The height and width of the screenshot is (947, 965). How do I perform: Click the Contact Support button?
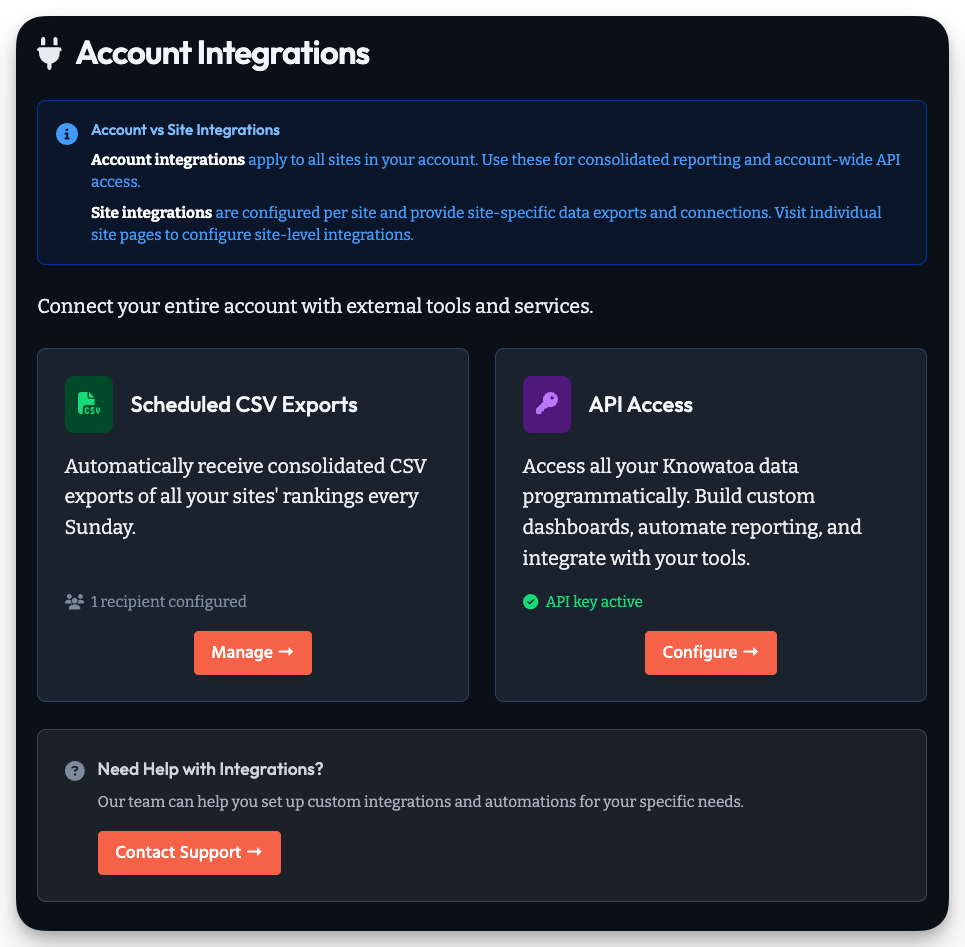(x=189, y=852)
